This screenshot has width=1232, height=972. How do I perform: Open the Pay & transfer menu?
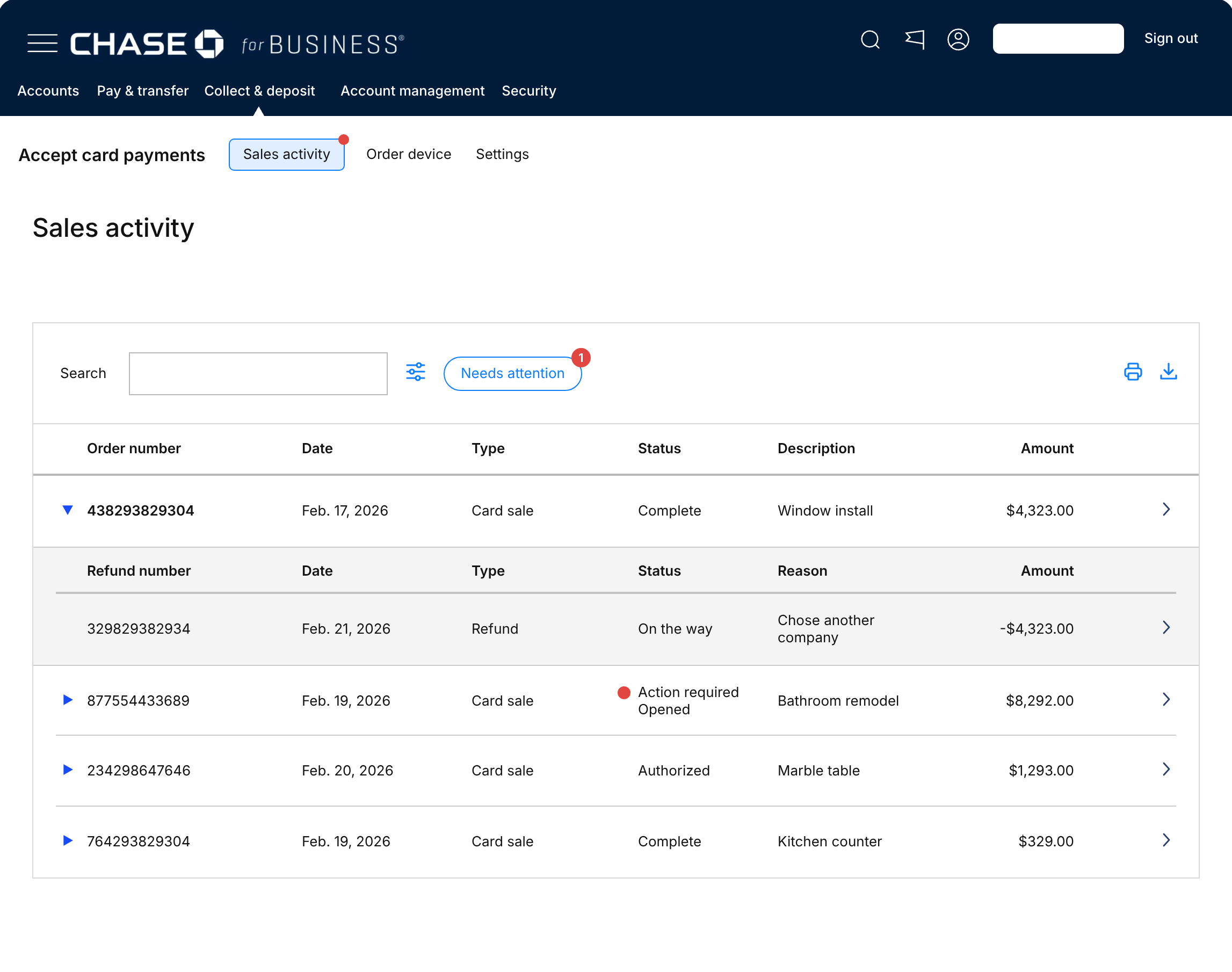pos(143,91)
